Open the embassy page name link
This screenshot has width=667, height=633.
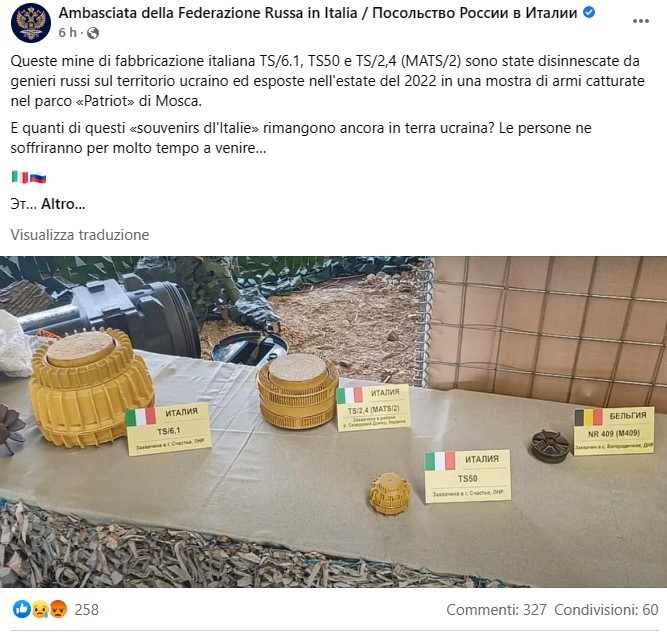pos(318,13)
